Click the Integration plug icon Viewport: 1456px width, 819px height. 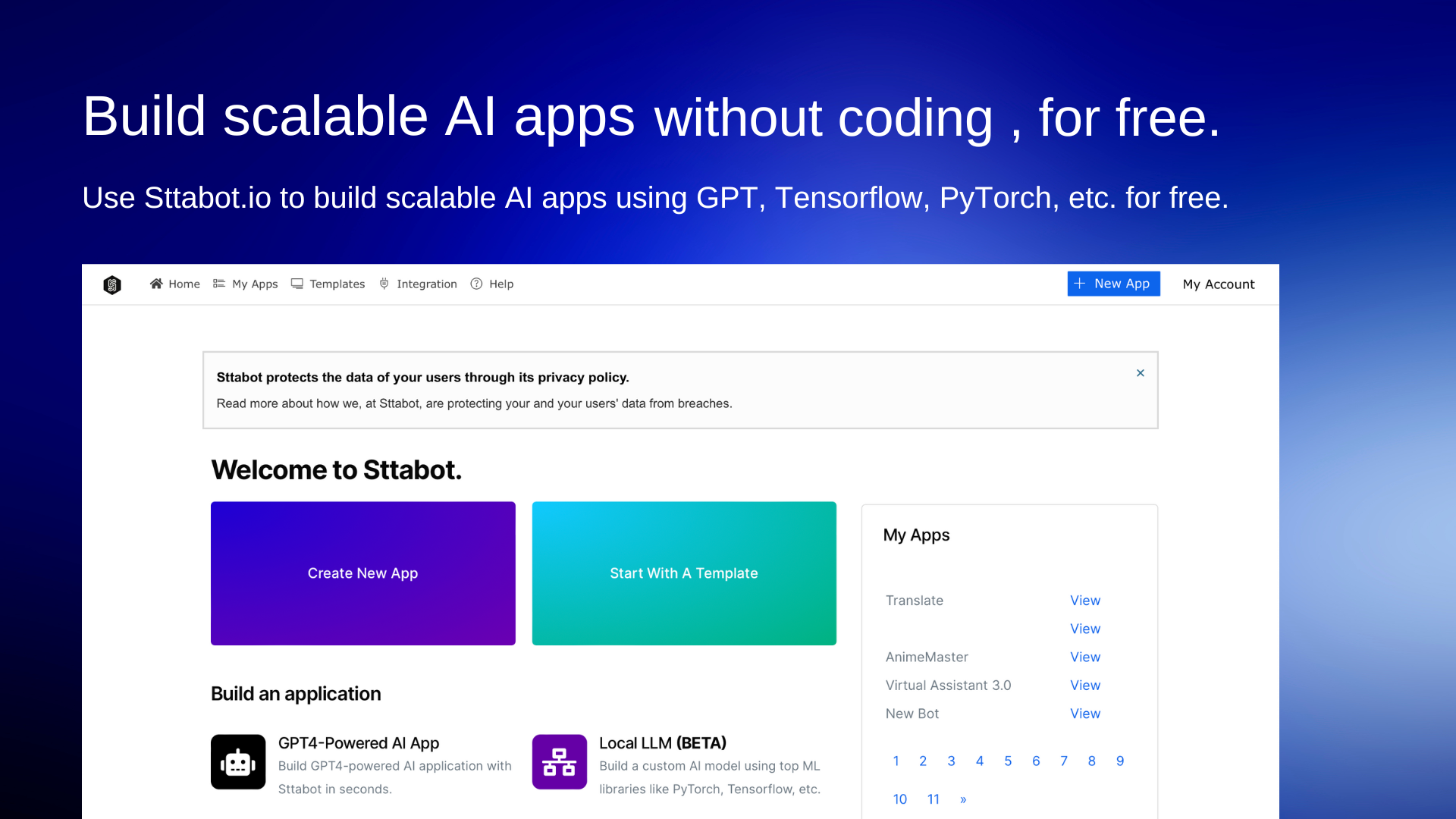(384, 284)
